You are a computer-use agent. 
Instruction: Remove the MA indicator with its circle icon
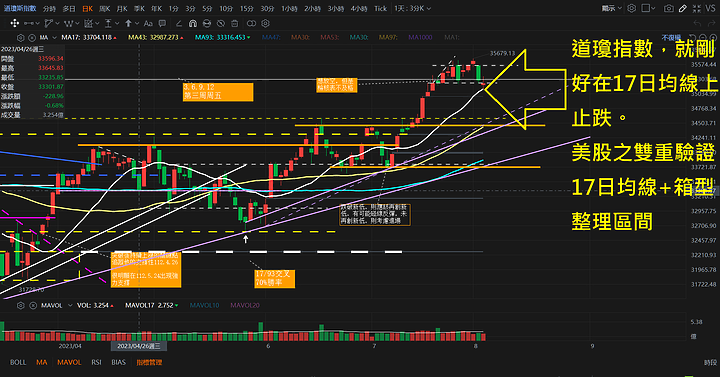coord(32,38)
